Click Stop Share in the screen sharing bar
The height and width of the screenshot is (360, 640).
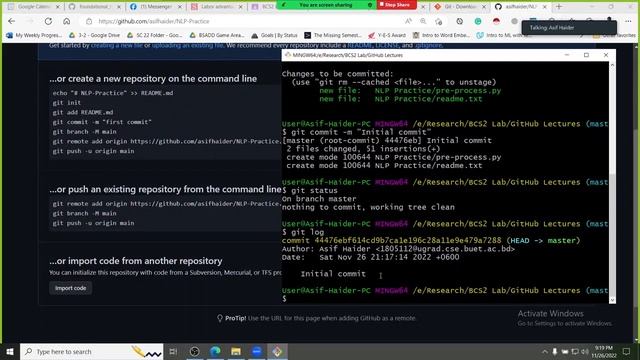click(x=396, y=5)
